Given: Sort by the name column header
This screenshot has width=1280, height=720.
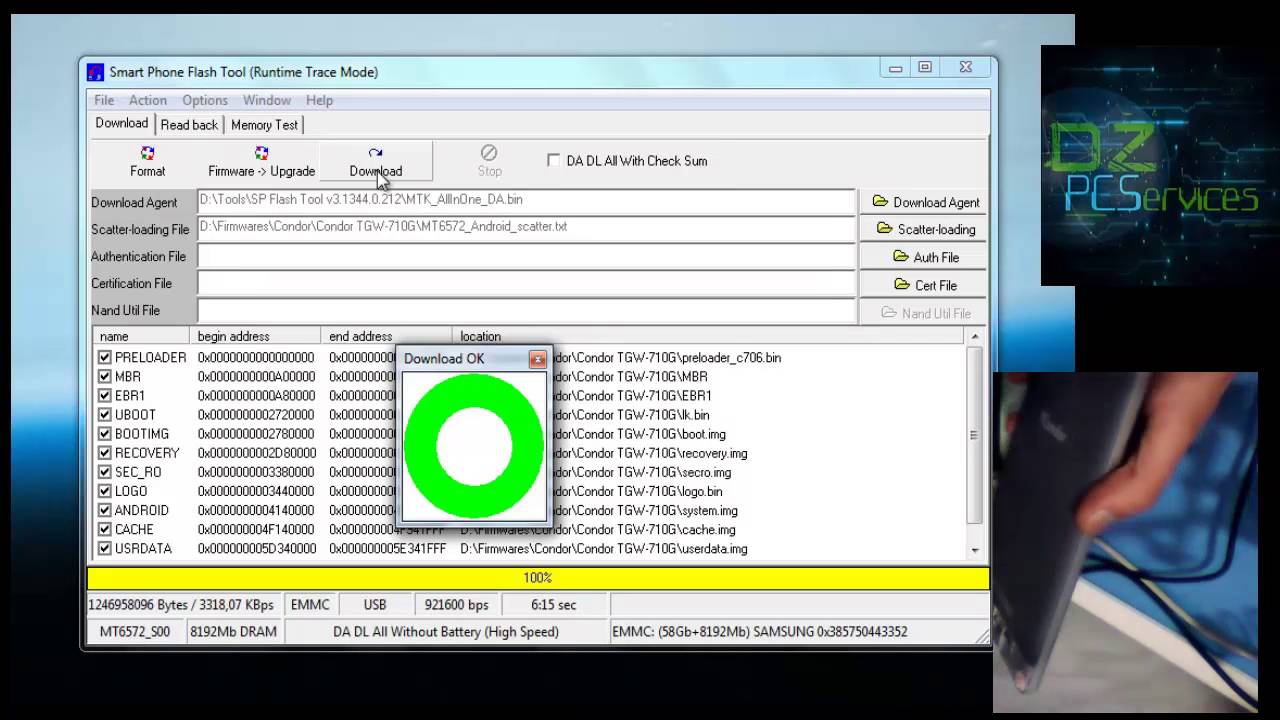Looking at the screenshot, I should (x=141, y=336).
